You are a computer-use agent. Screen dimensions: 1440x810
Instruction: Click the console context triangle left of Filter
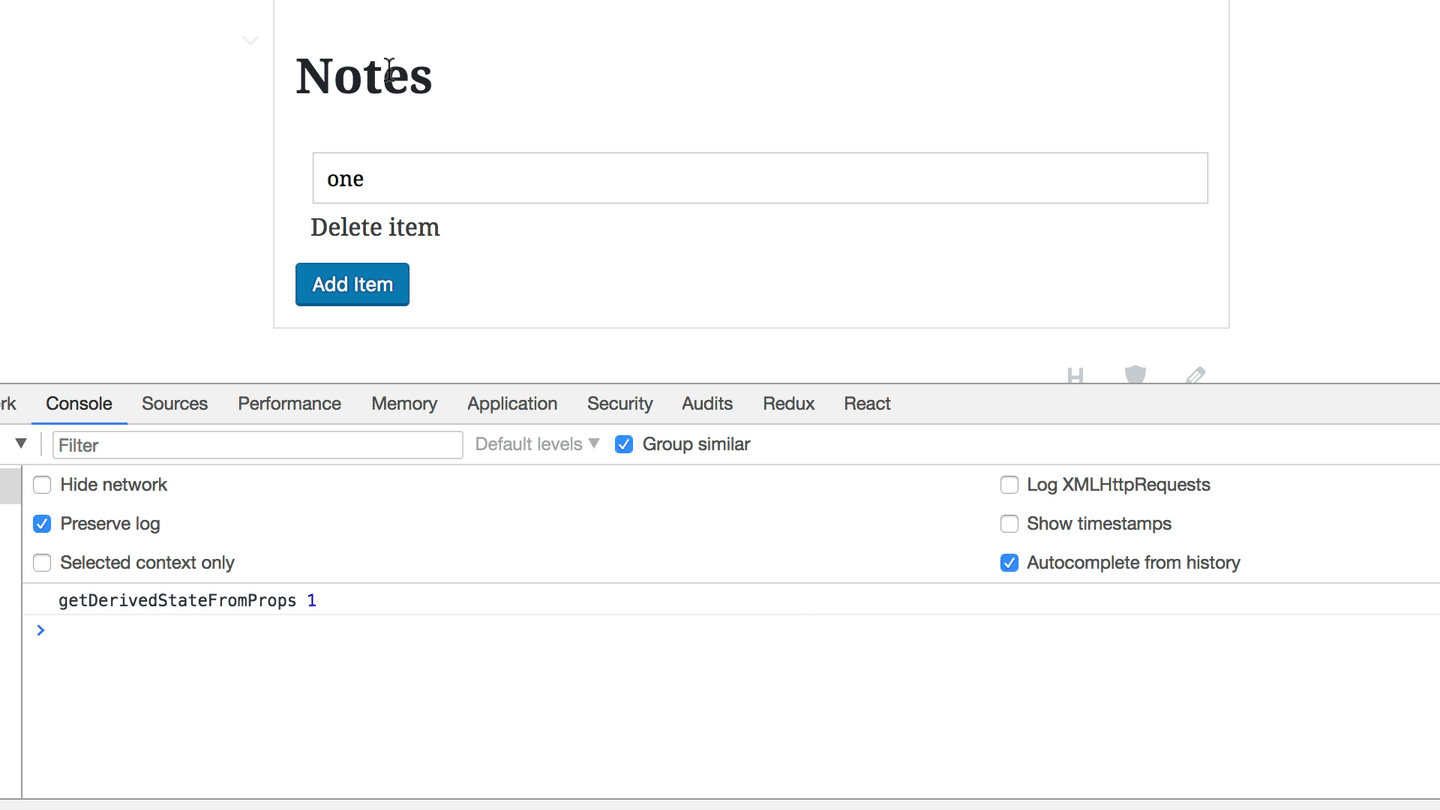[x=20, y=444]
